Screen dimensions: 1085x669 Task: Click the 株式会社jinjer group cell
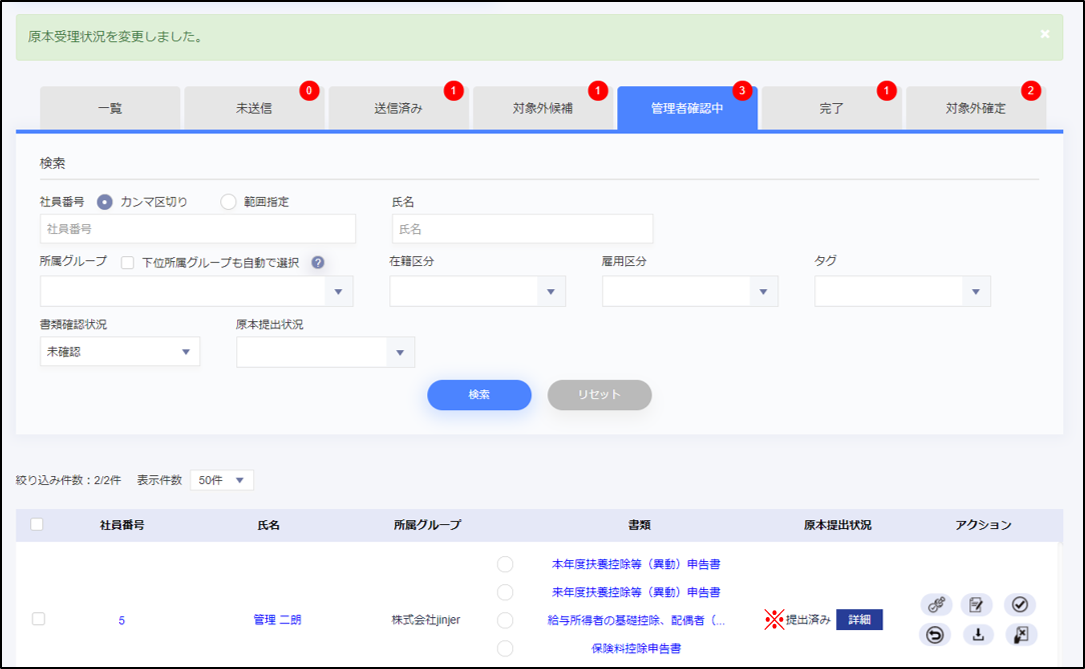[426, 620]
